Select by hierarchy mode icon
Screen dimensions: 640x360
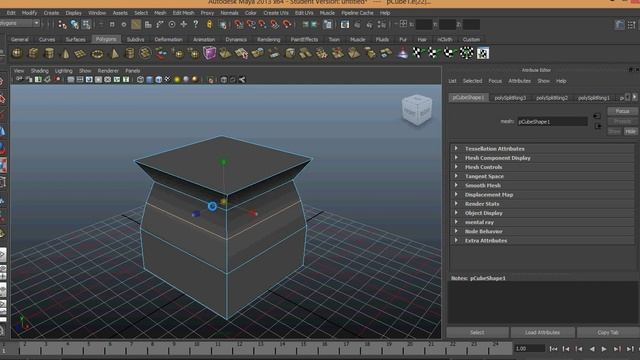[62, 24]
